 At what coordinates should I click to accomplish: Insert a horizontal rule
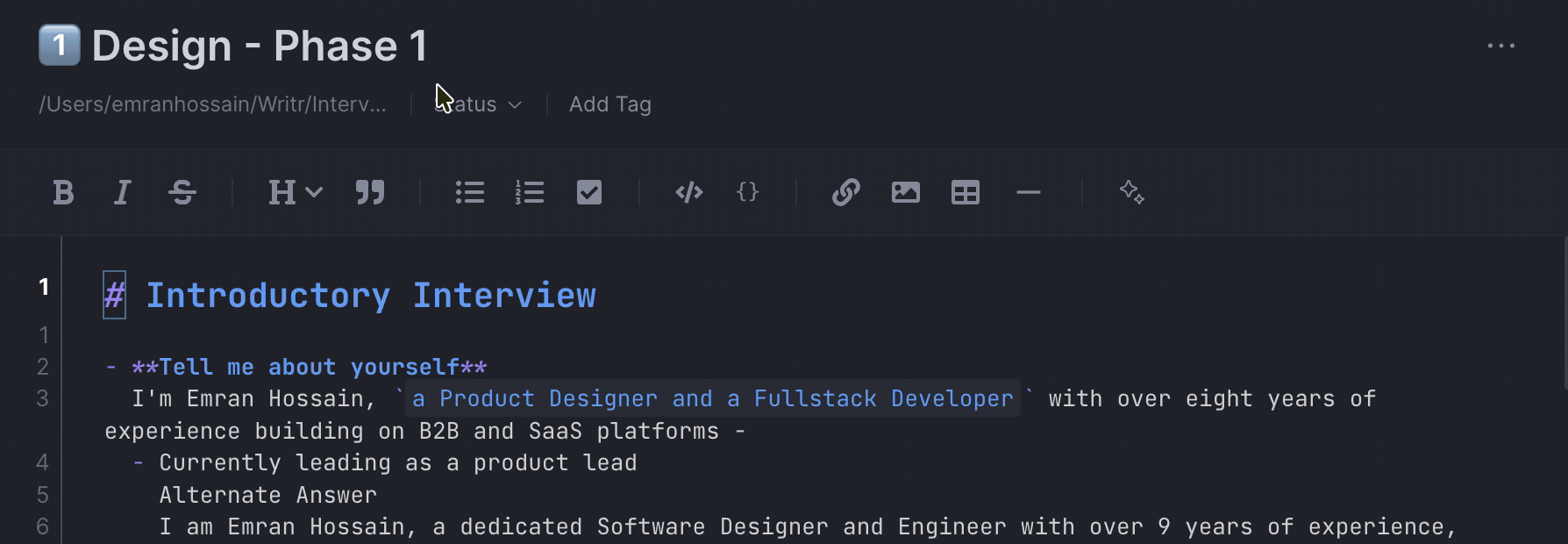click(1029, 192)
